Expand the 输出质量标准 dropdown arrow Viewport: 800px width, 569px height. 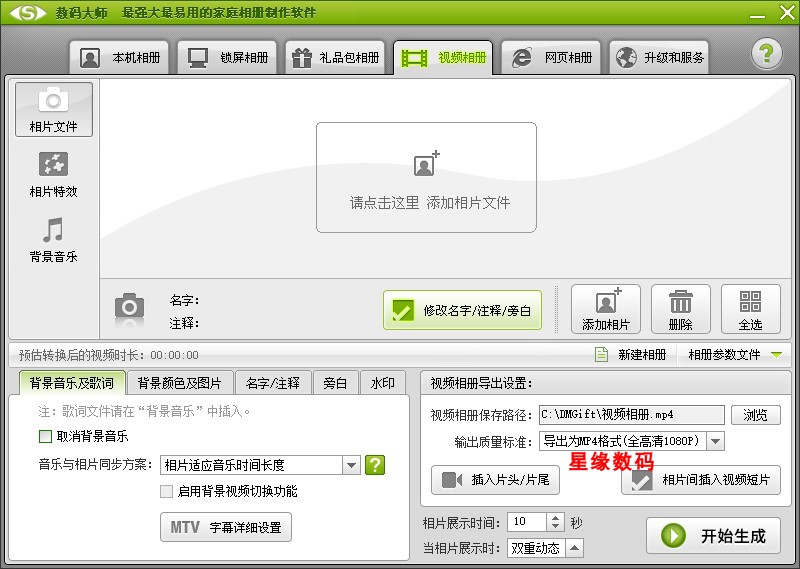tap(715, 441)
